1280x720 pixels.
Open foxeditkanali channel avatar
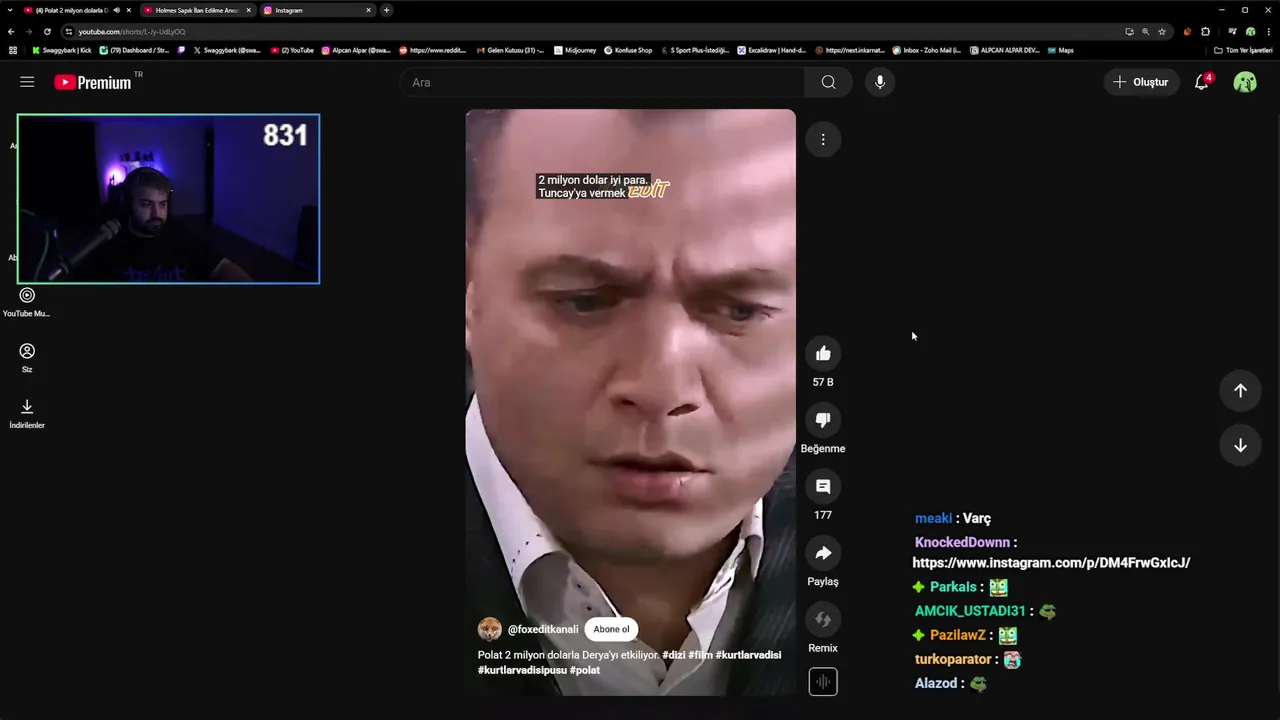click(490, 629)
